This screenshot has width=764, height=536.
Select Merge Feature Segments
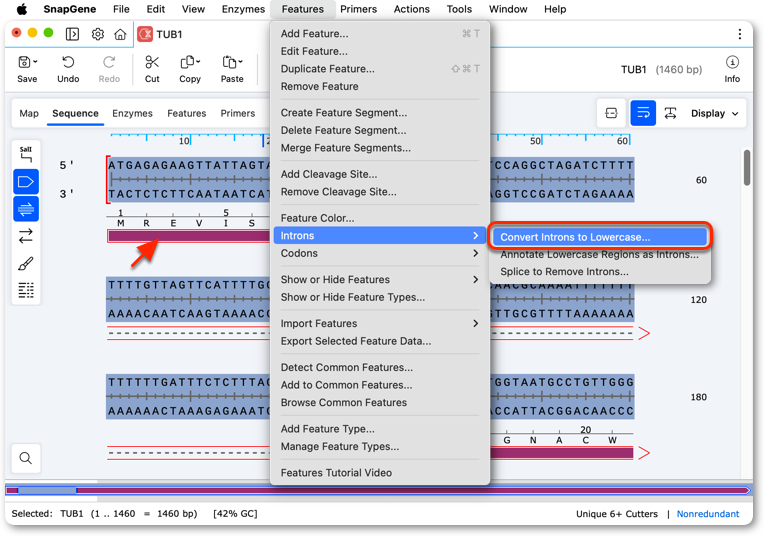pos(380,148)
